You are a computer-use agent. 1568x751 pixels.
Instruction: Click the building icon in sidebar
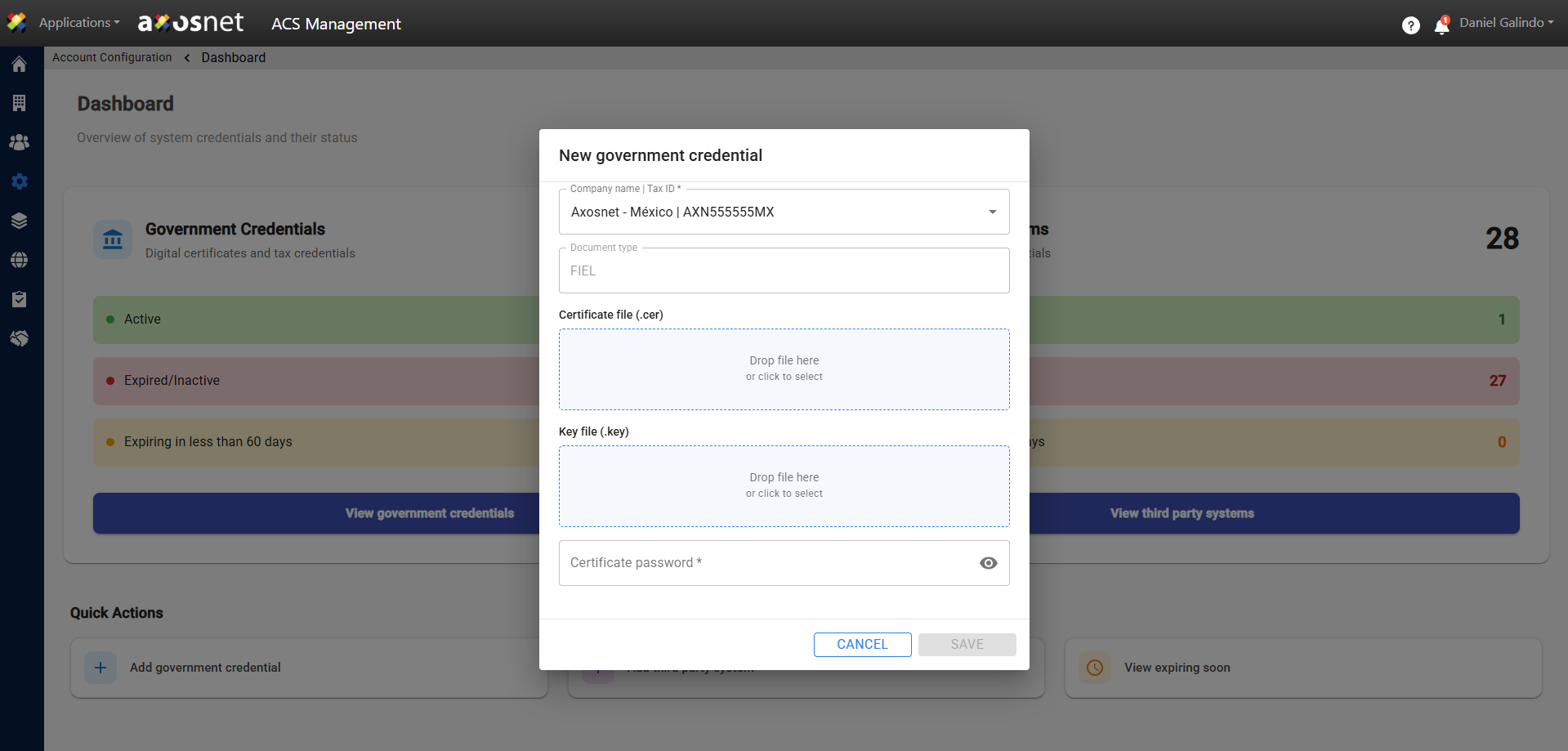(20, 103)
